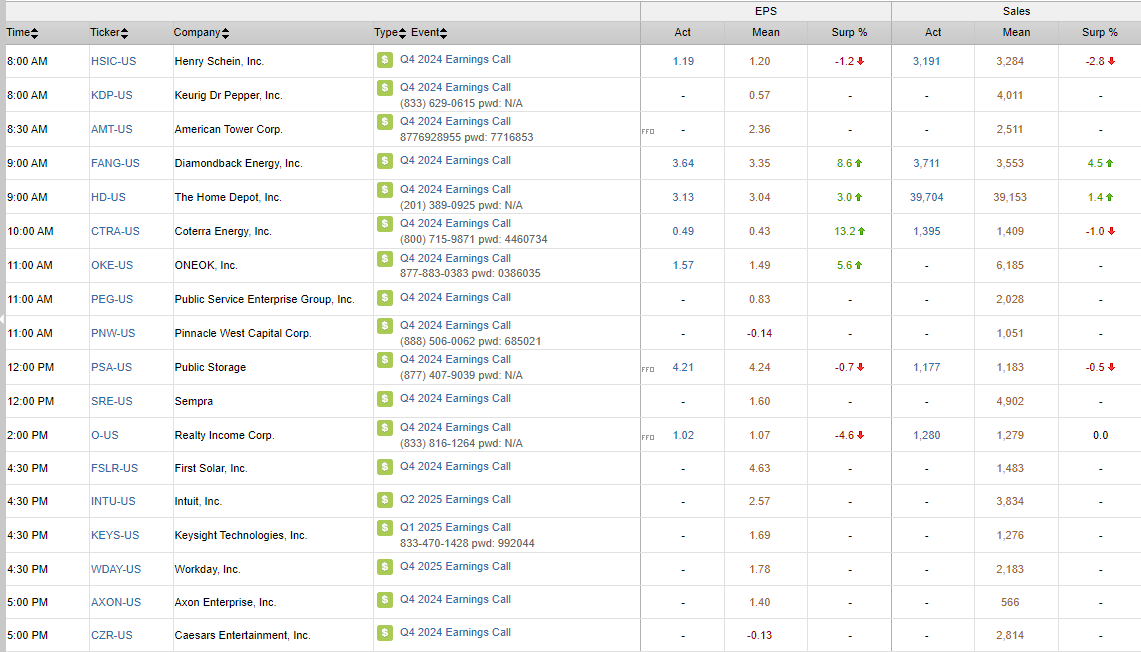Click the earnings icon for Intuit row
Image resolution: width=1141 pixels, height=652 pixels.
[385, 500]
